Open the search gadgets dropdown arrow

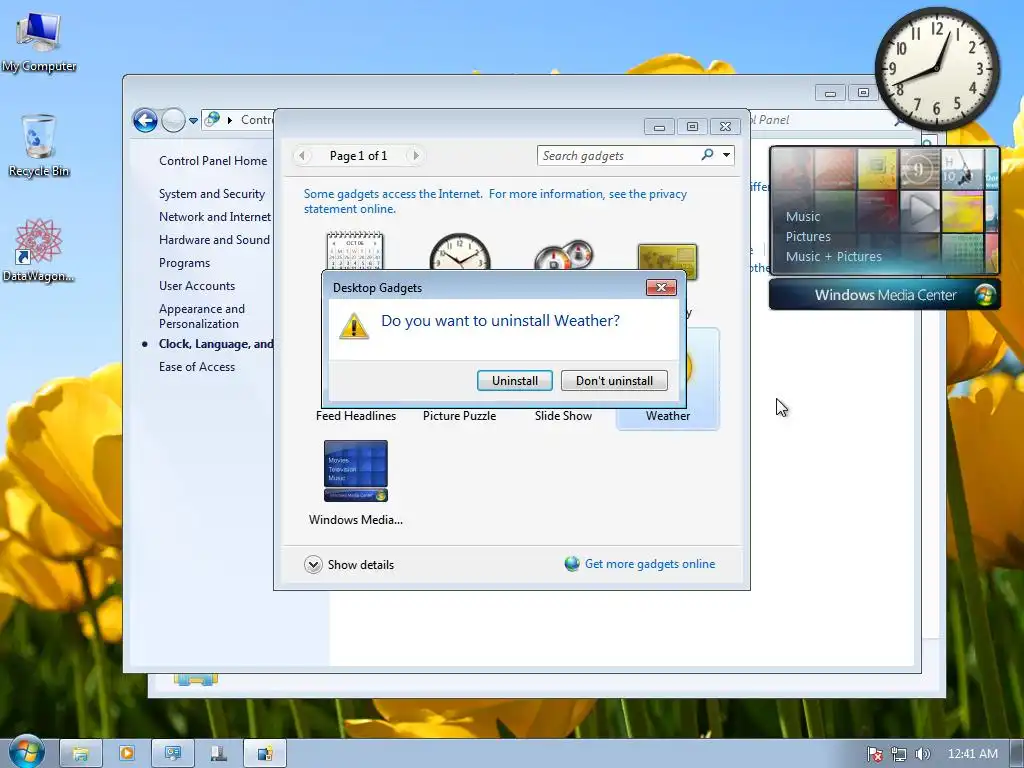pos(726,155)
